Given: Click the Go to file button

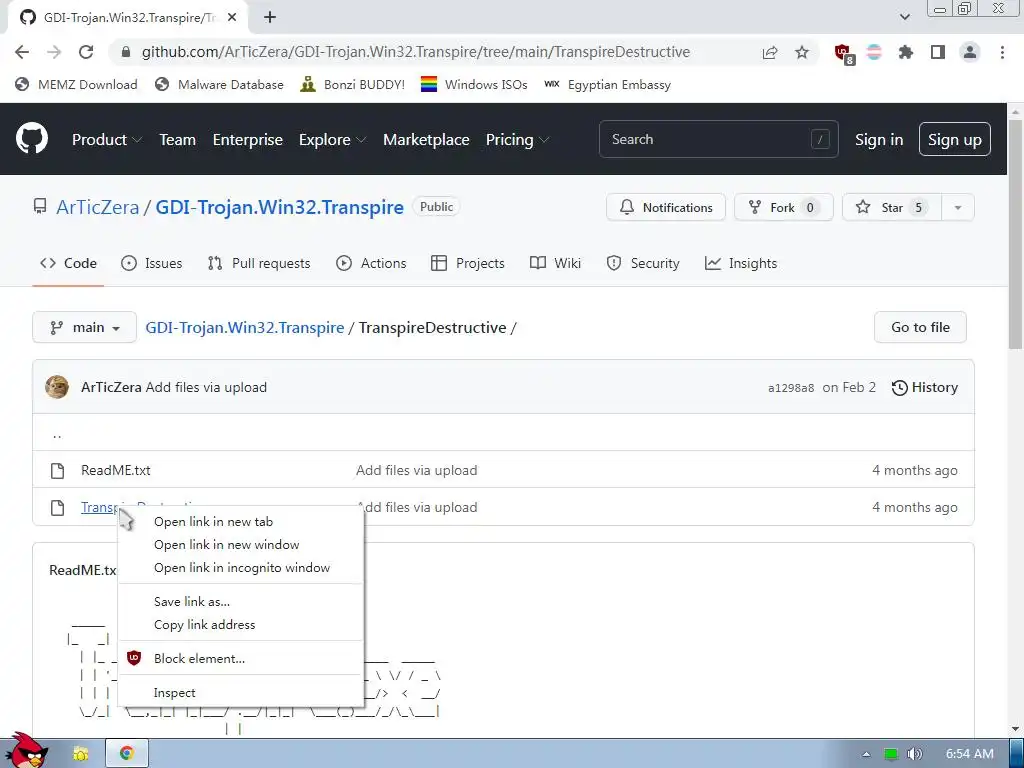Looking at the screenshot, I should click(920, 327).
